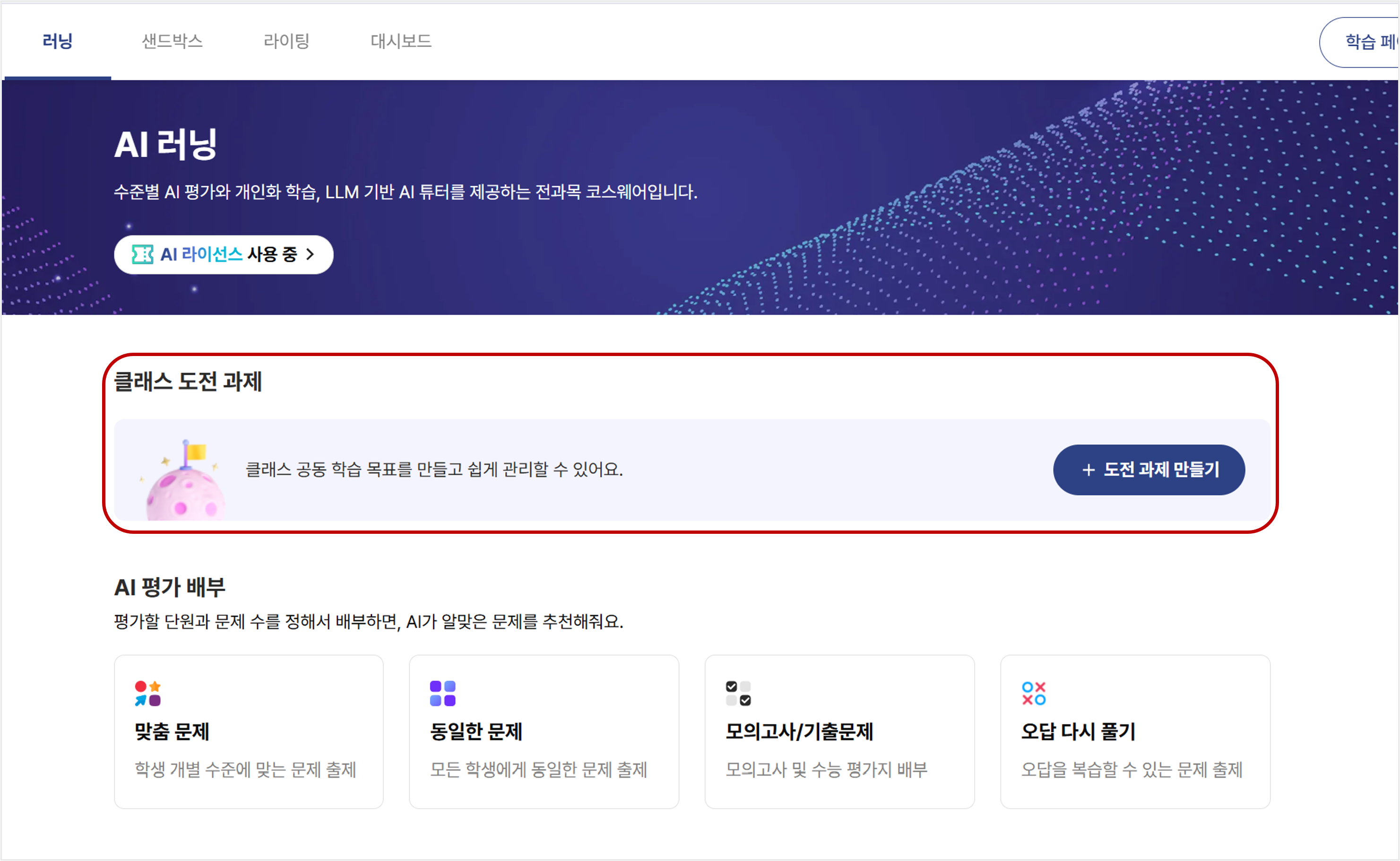Image resolution: width=1400 pixels, height=861 pixels.
Task: Click the plus icon in 도전 과제 만들기
Action: point(1088,470)
